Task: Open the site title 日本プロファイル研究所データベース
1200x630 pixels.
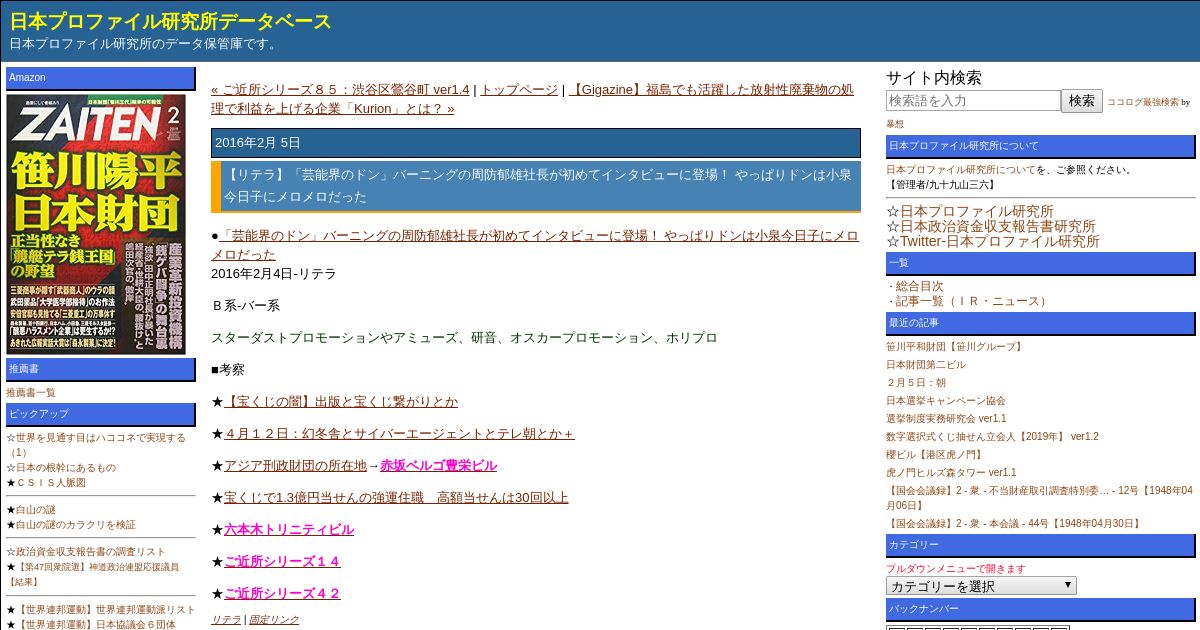Action: 171,21
